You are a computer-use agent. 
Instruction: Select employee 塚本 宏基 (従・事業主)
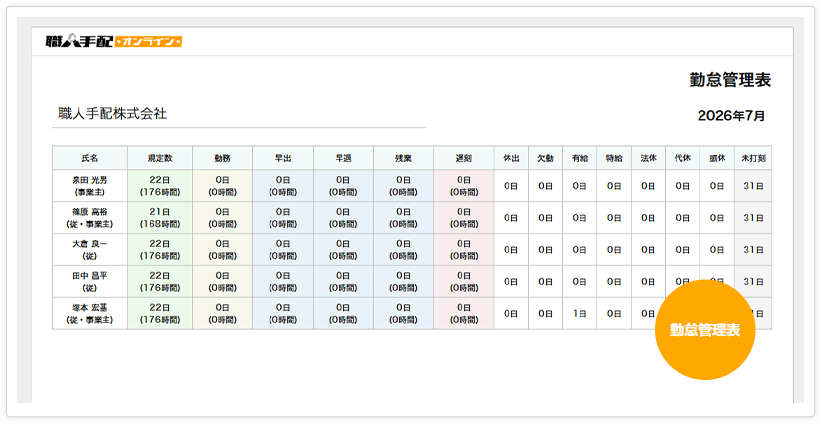[x=90, y=313]
